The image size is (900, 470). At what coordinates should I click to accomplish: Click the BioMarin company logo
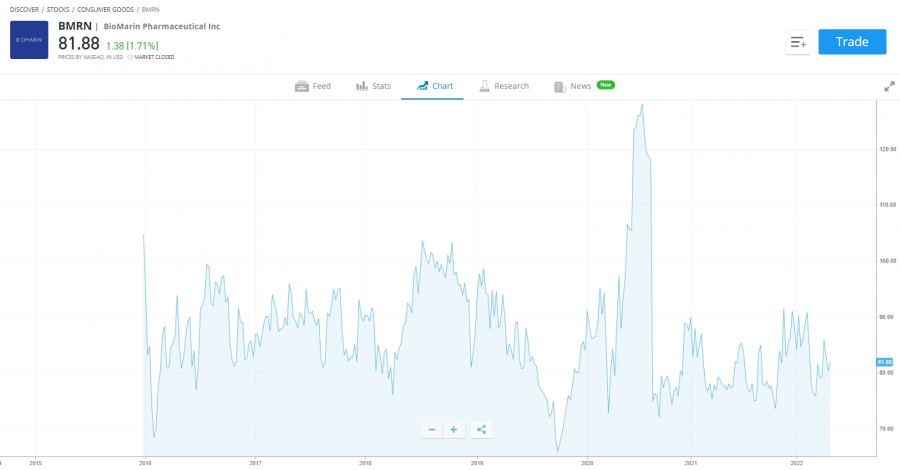[x=29, y=40]
